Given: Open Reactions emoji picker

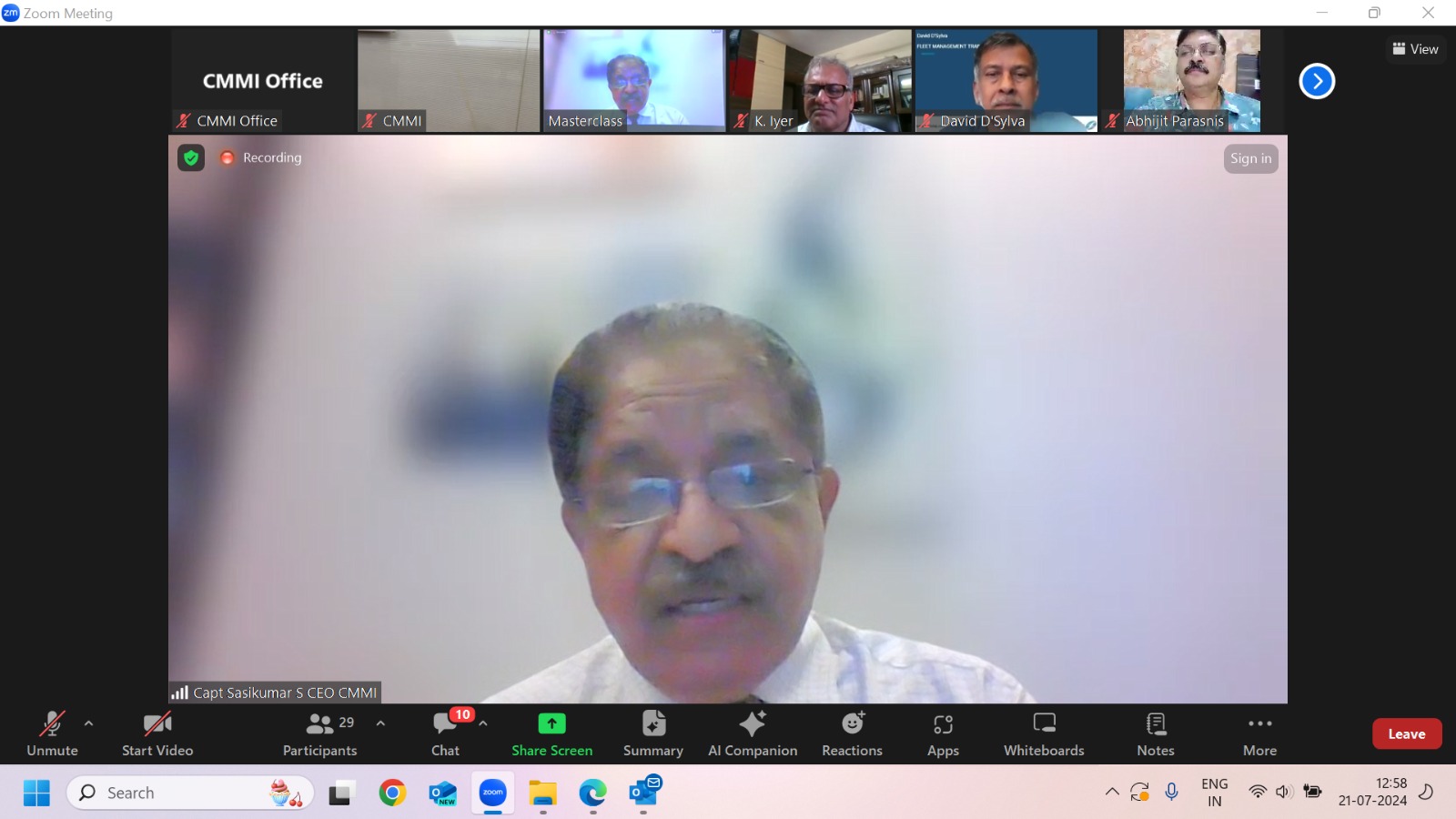Looking at the screenshot, I should coord(852,733).
